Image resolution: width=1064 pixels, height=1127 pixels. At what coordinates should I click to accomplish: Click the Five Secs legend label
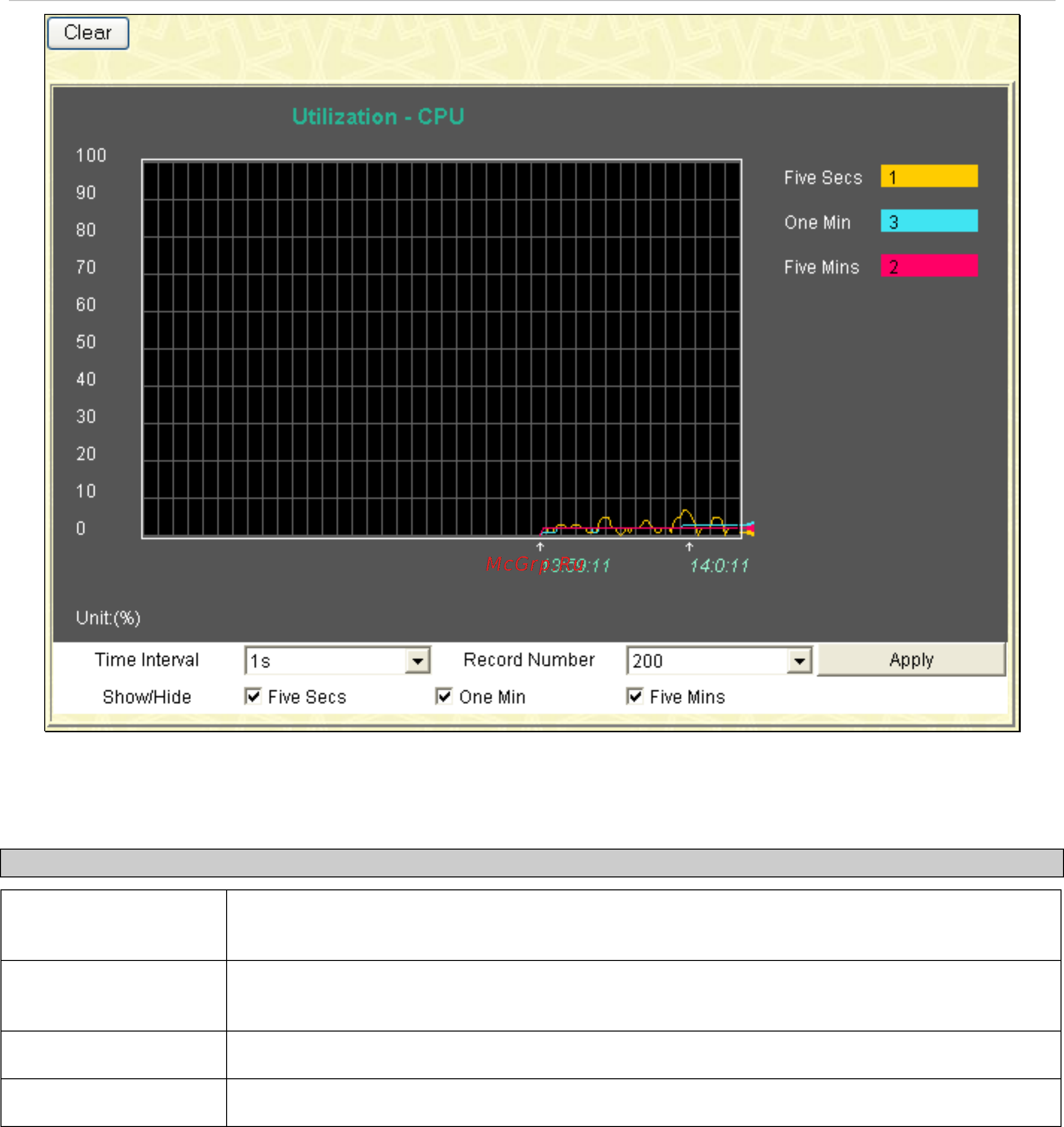(x=823, y=177)
